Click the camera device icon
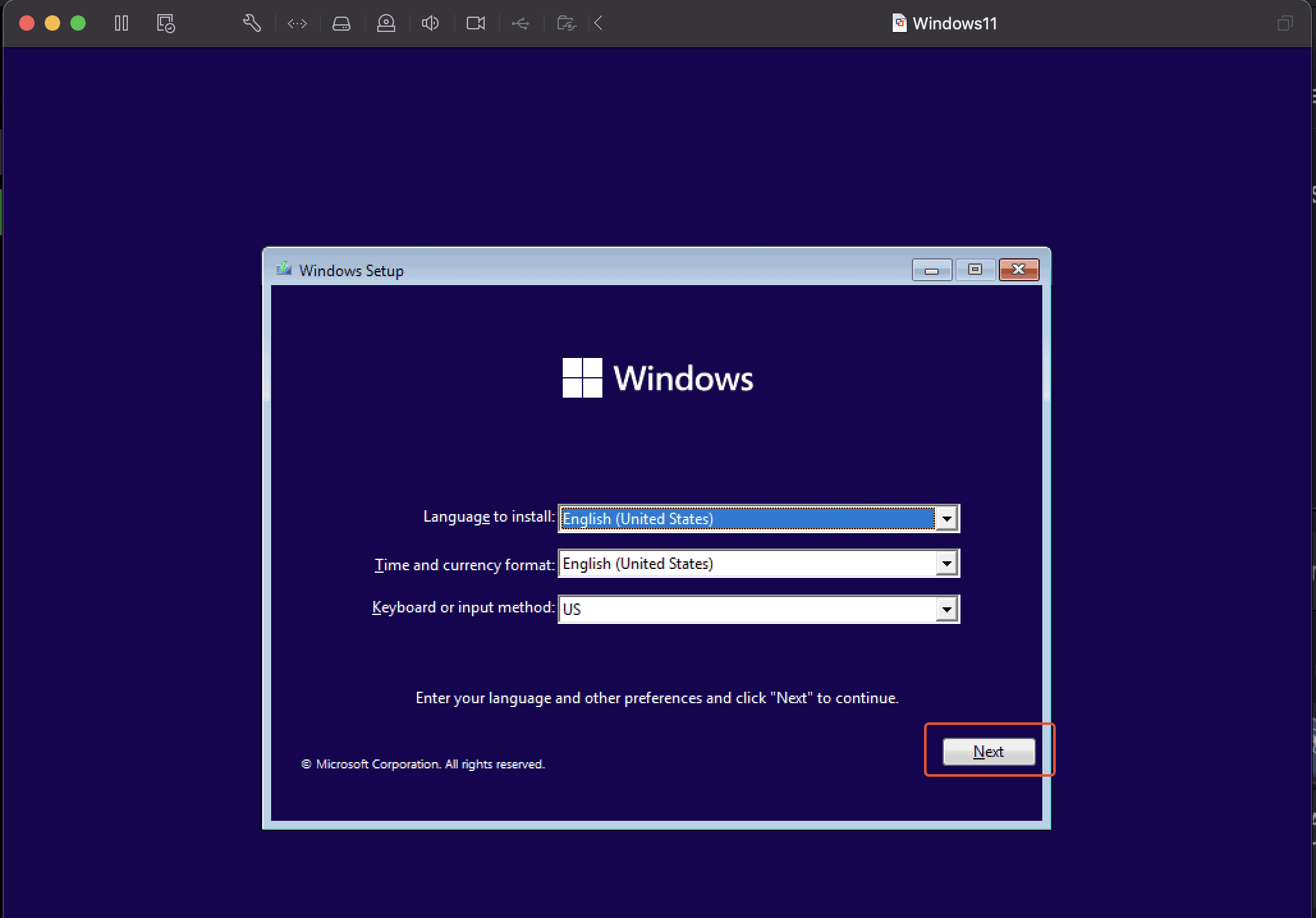The width and height of the screenshot is (1316, 918). (476, 24)
